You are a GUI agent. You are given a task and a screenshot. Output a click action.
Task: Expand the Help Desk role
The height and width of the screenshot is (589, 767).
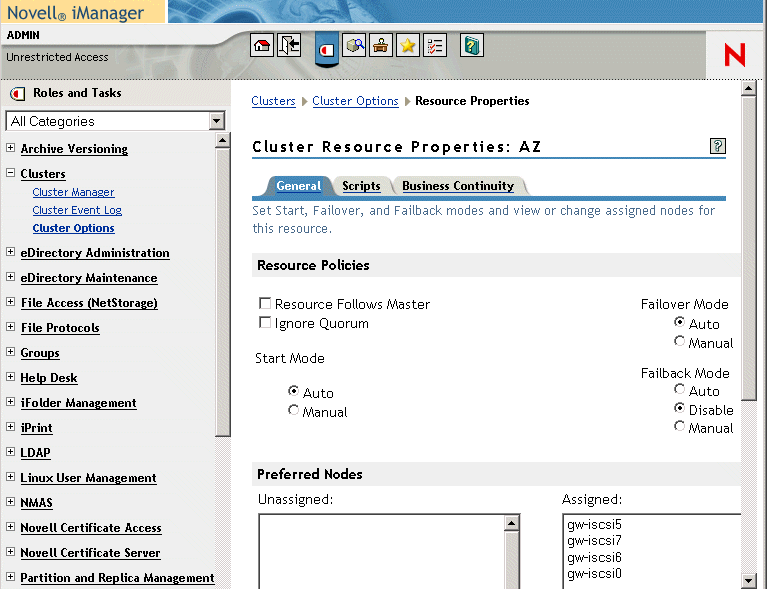tap(10, 376)
